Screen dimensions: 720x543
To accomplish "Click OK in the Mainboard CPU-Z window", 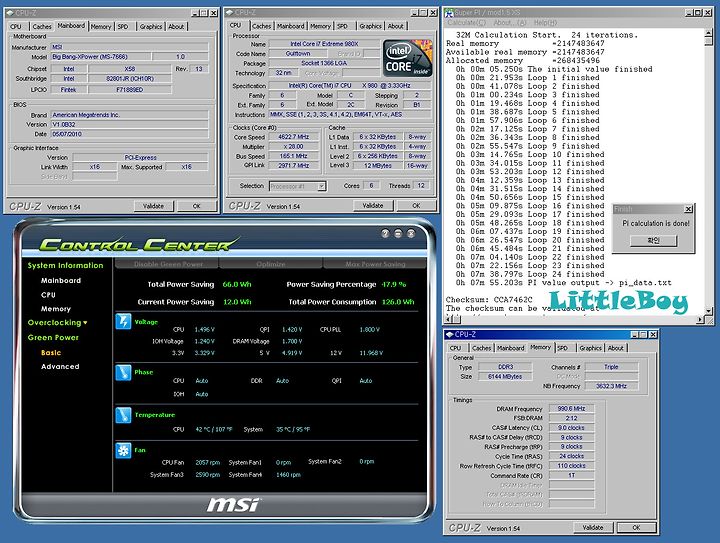I will pos(197,206).
